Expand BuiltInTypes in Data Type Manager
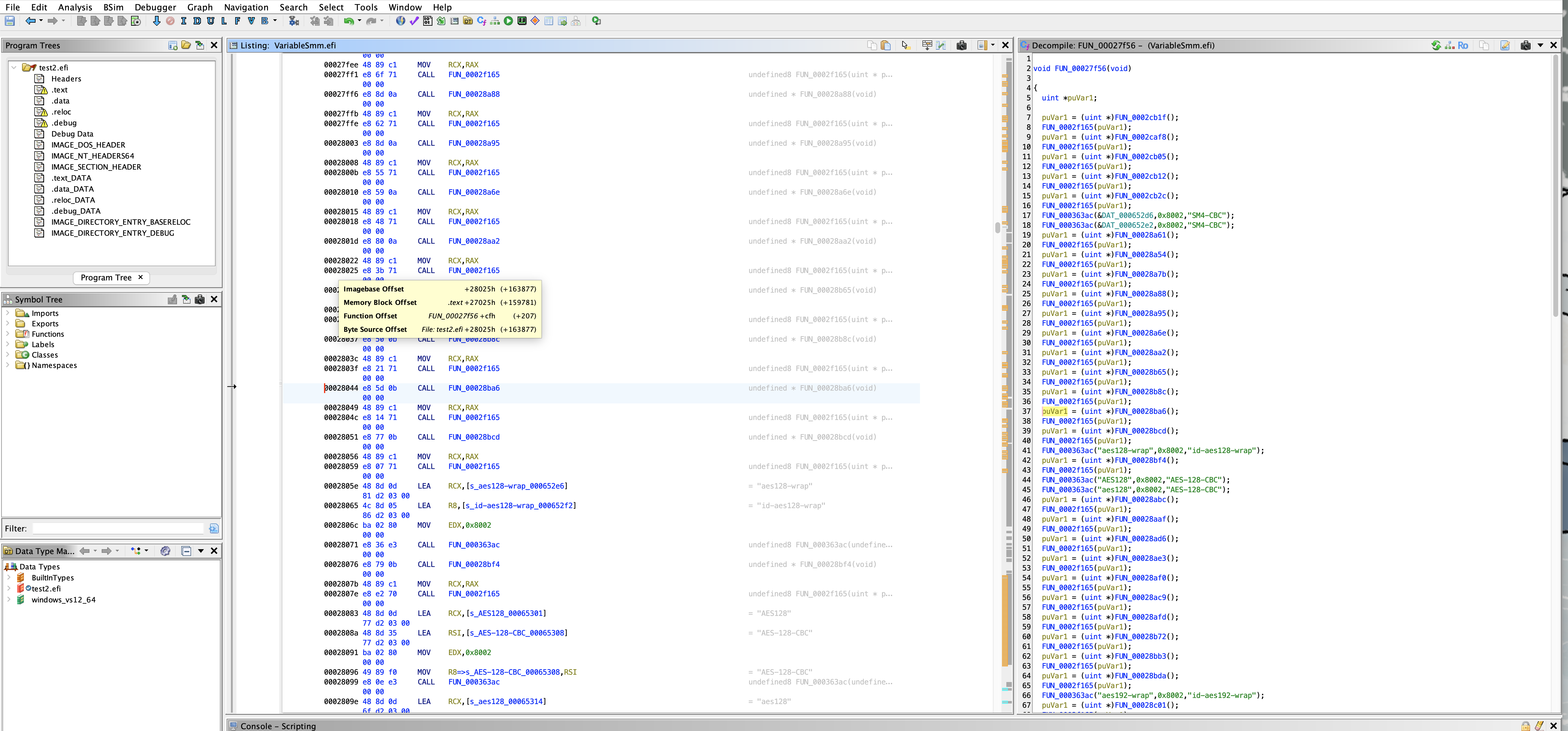This screenshot has width=1568, height=731. pos(9,578)
